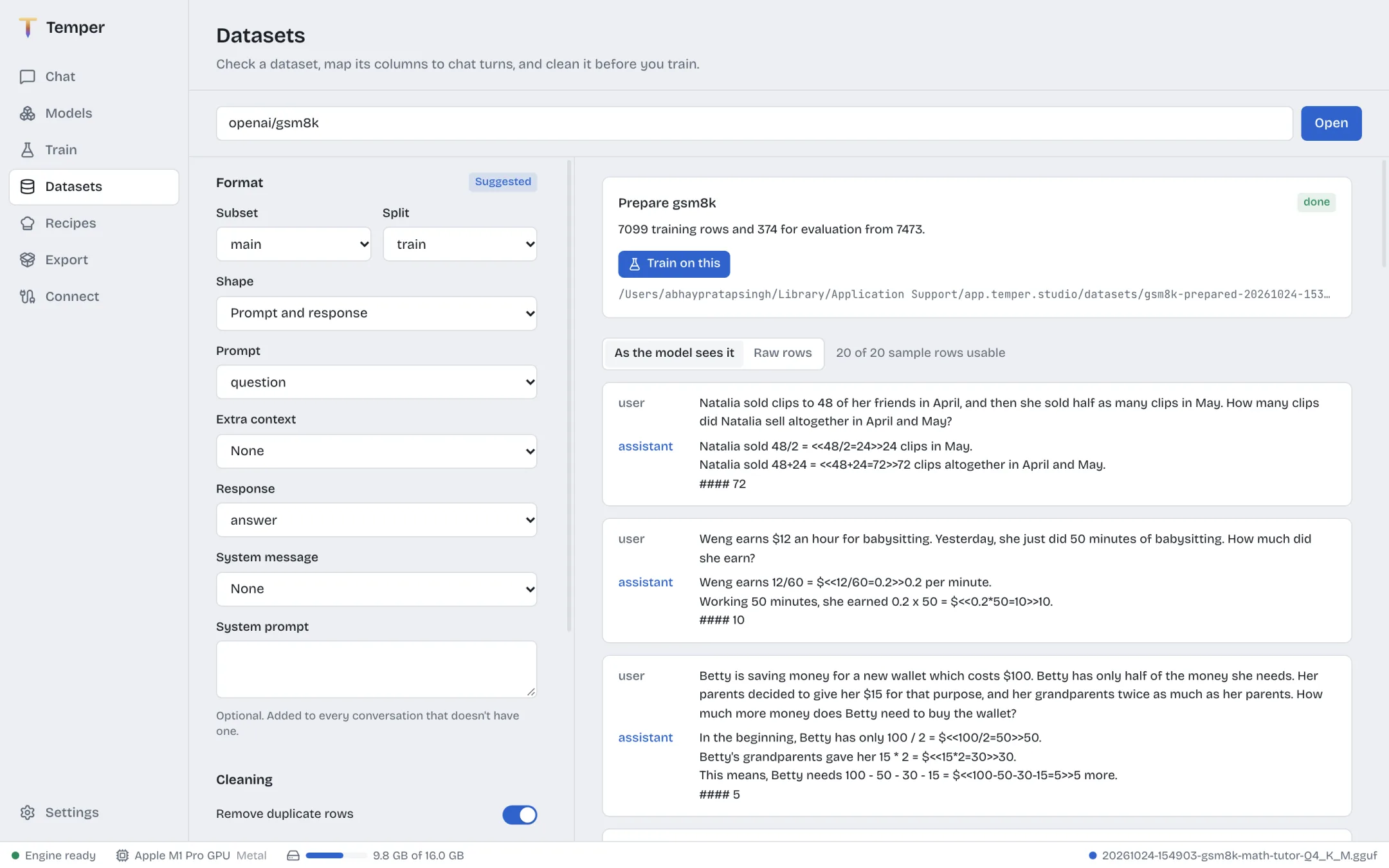Click the Temper logo icon
This screenshot has width=1389, height=868.
pos(28,28)
